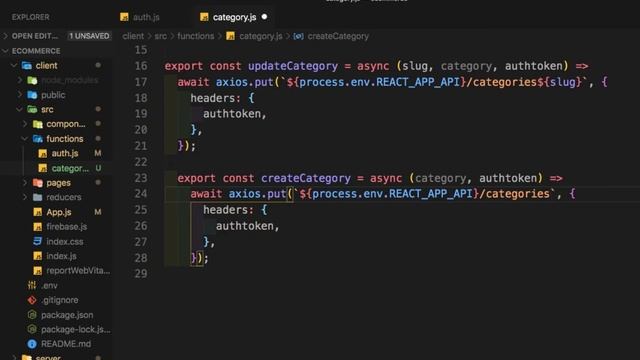This screenshot has height=360, width=640.
Task: Collapse the functions folder chevron
Action: click(25, 139)
